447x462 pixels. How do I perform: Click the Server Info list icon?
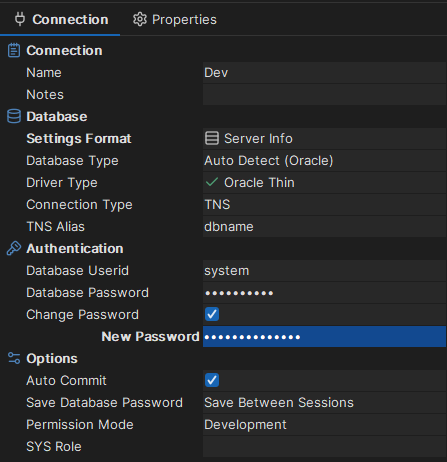(212, 138)
